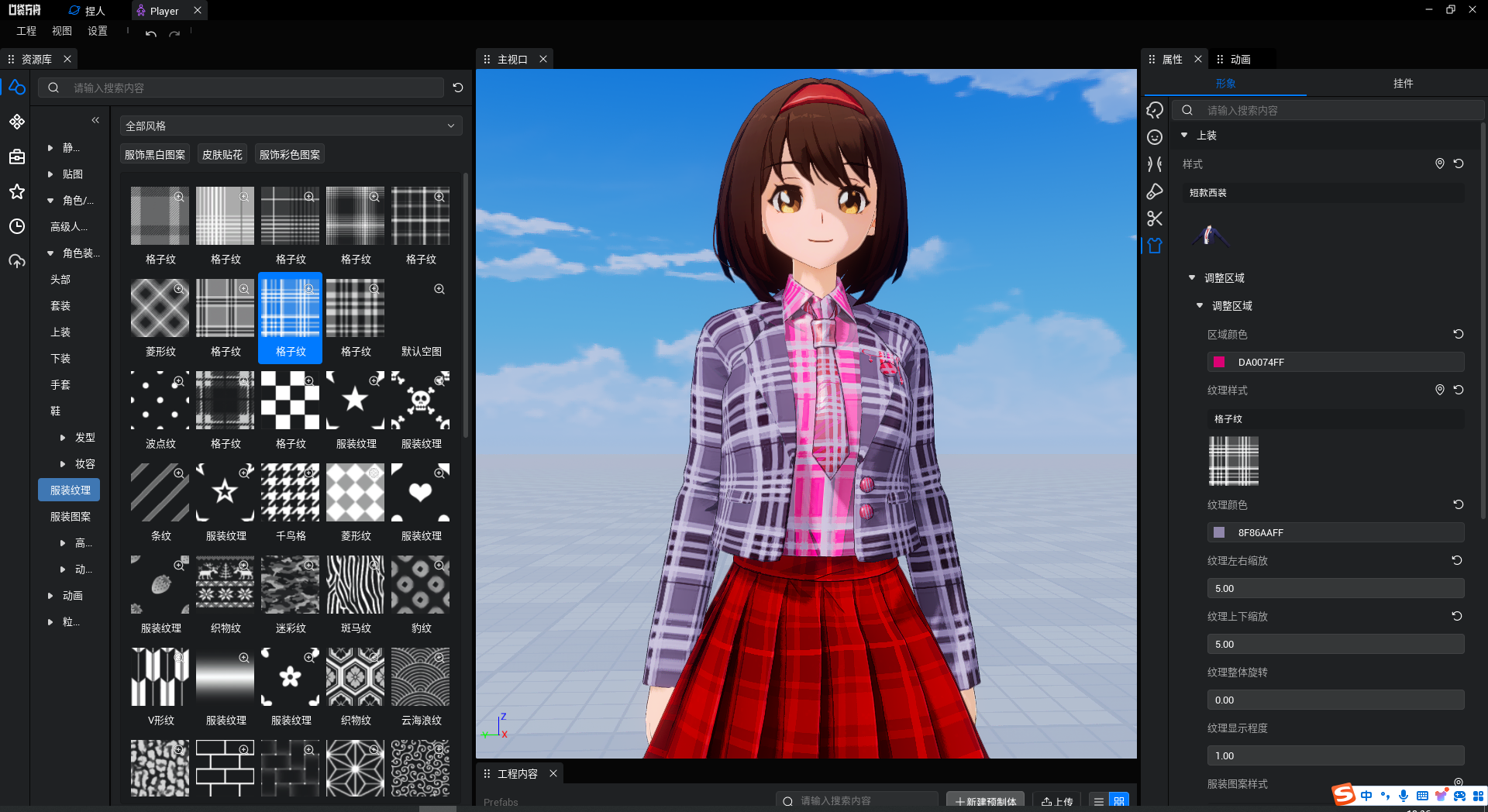
Task: Select the head profile icon in properties
Action: tap(1155, 110)
